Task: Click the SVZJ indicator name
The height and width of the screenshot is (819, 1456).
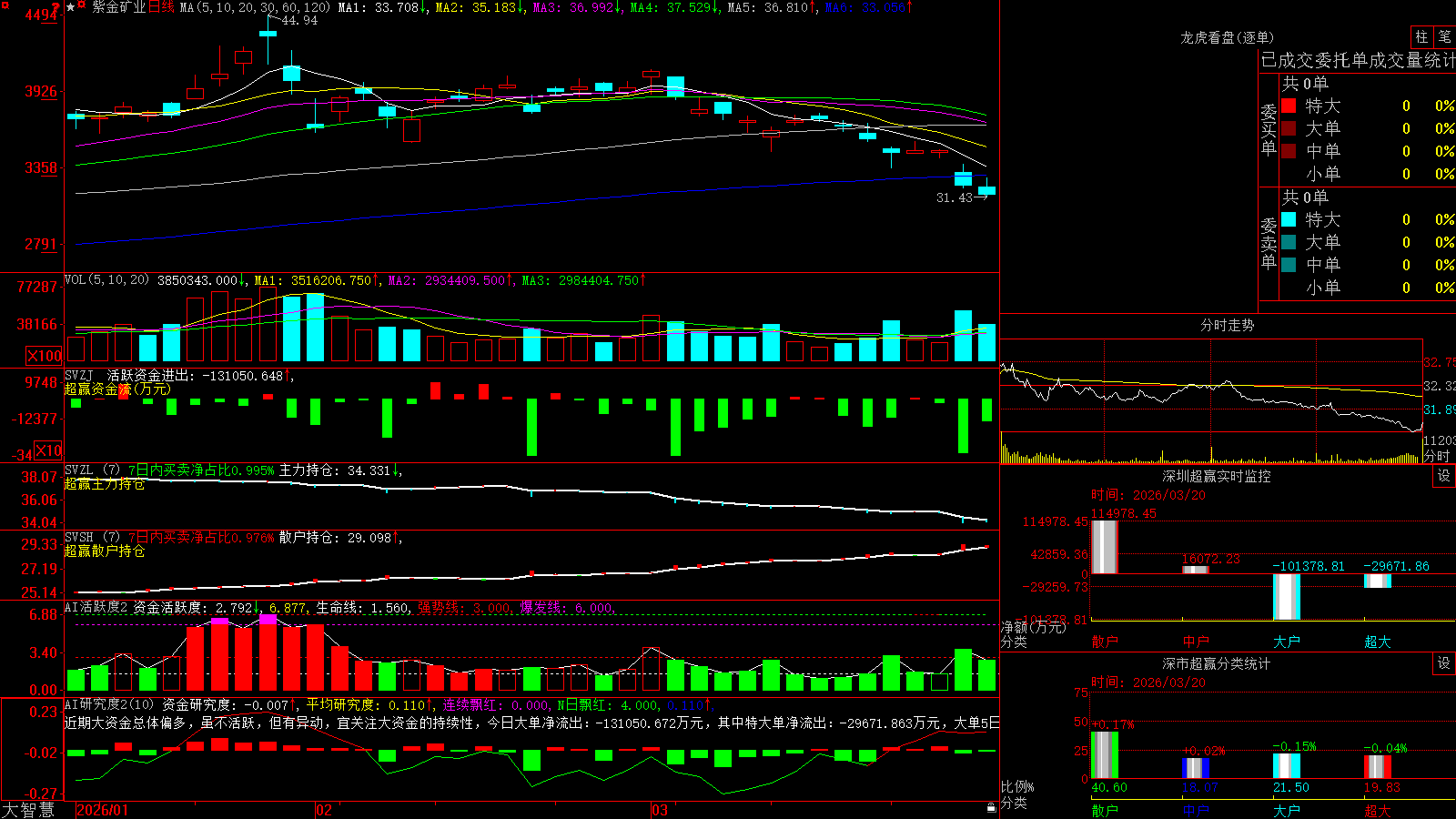Action: coord(78,375)
